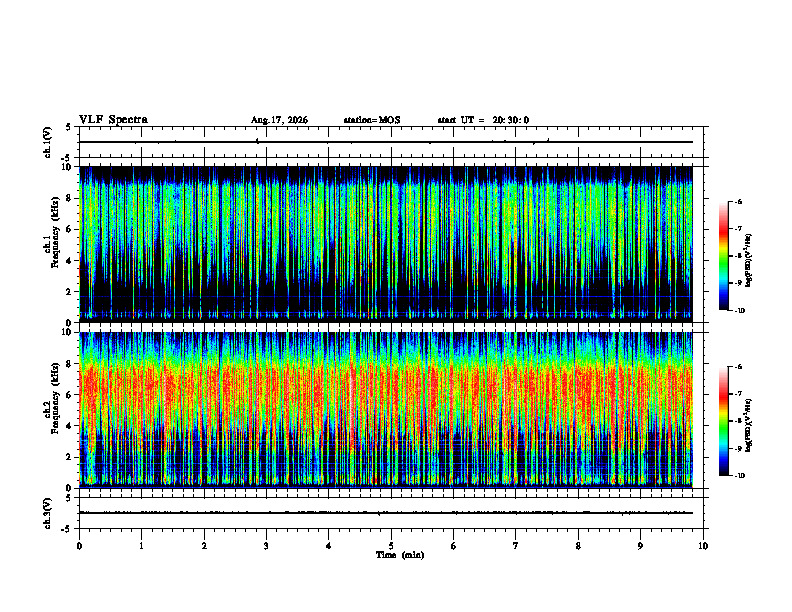The width and height of the screenshot is (792, 612).
Task: Click the ch.2 spectrogram color scale bar
Action: (x=723, y=421)
